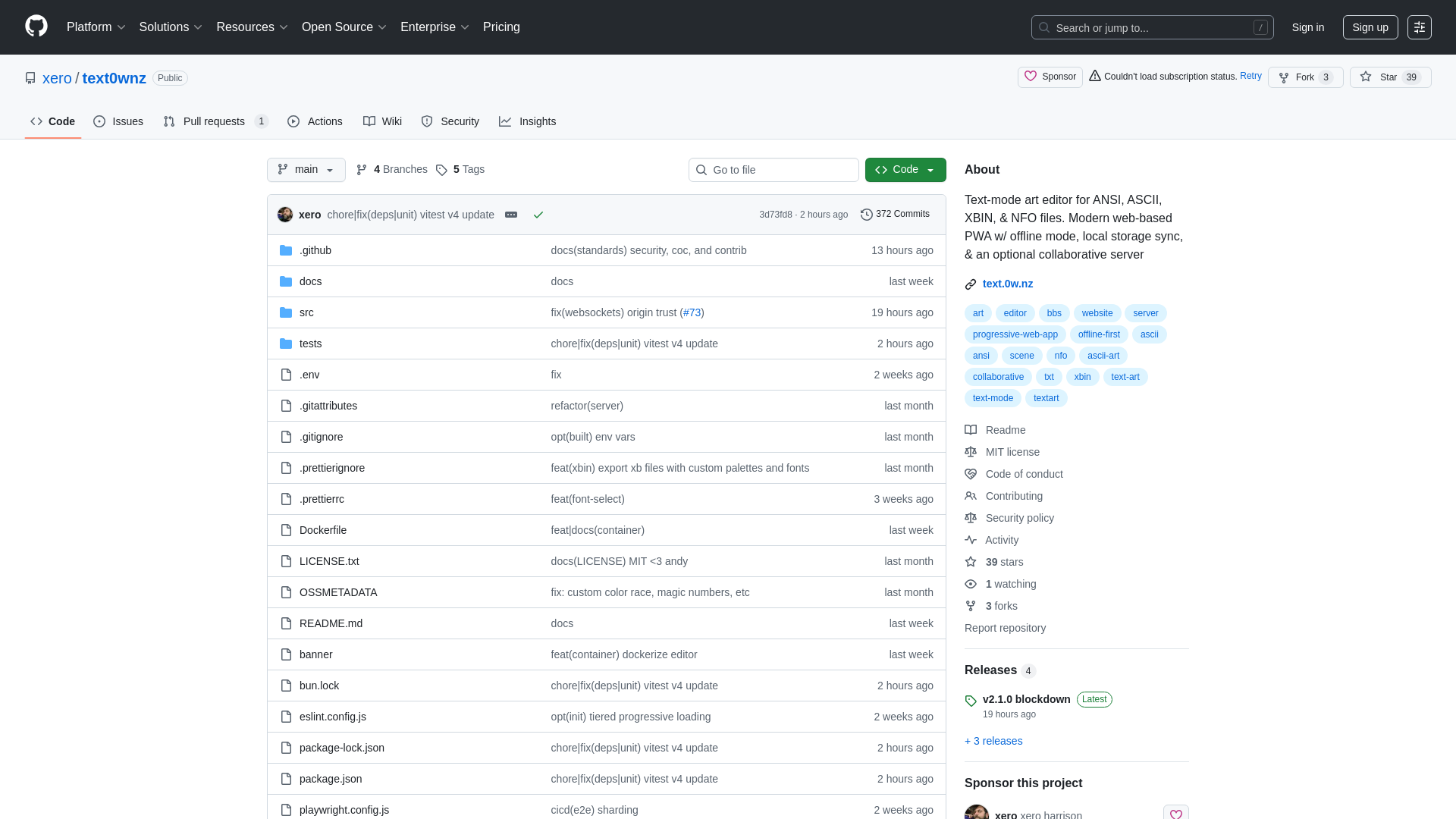Screen dimensions: 1456x819
Task: Open commit history via the 372 Commits clock icon
Action: coord(867,214)
